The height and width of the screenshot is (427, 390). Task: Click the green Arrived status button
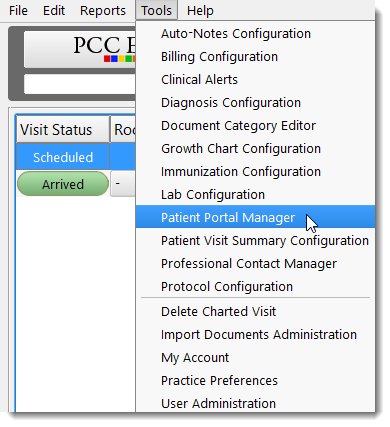[x=63, y=184]
